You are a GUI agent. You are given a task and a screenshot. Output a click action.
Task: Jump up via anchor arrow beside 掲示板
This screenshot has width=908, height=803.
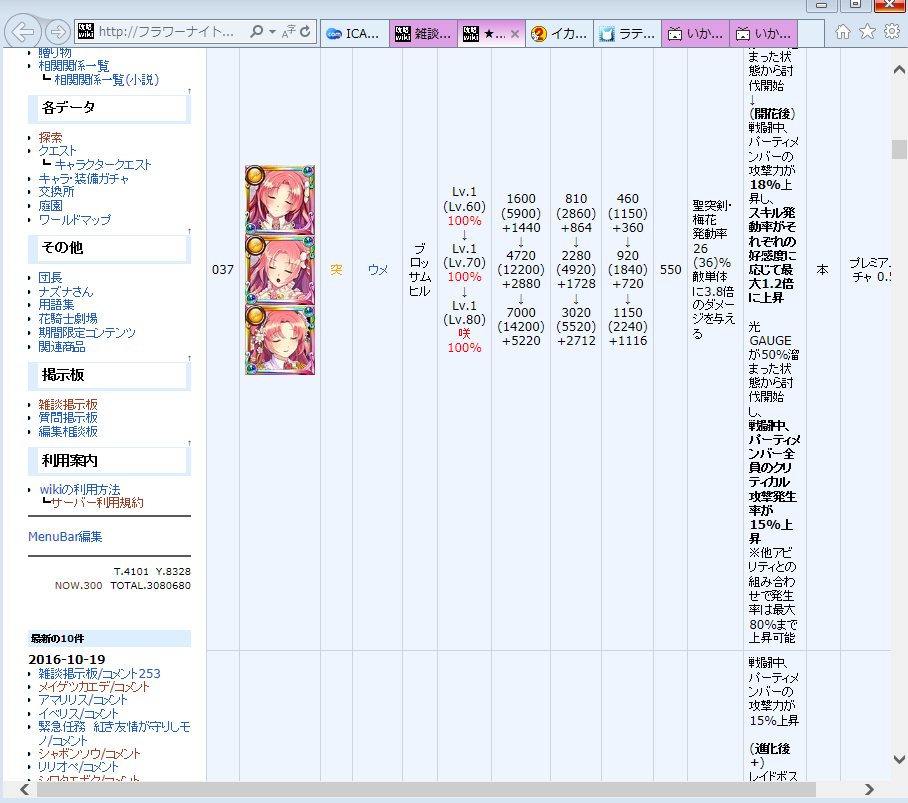click(189, 358)
